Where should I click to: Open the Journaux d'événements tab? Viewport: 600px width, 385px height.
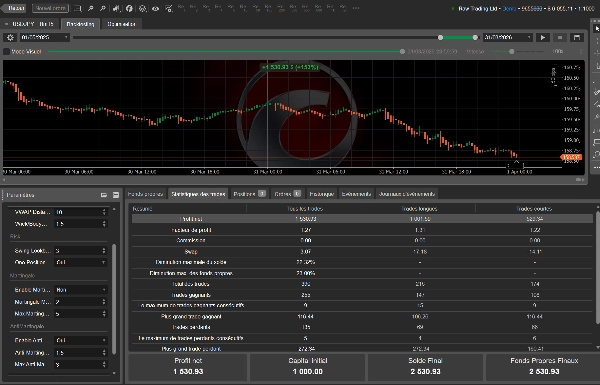coord(407,194)
